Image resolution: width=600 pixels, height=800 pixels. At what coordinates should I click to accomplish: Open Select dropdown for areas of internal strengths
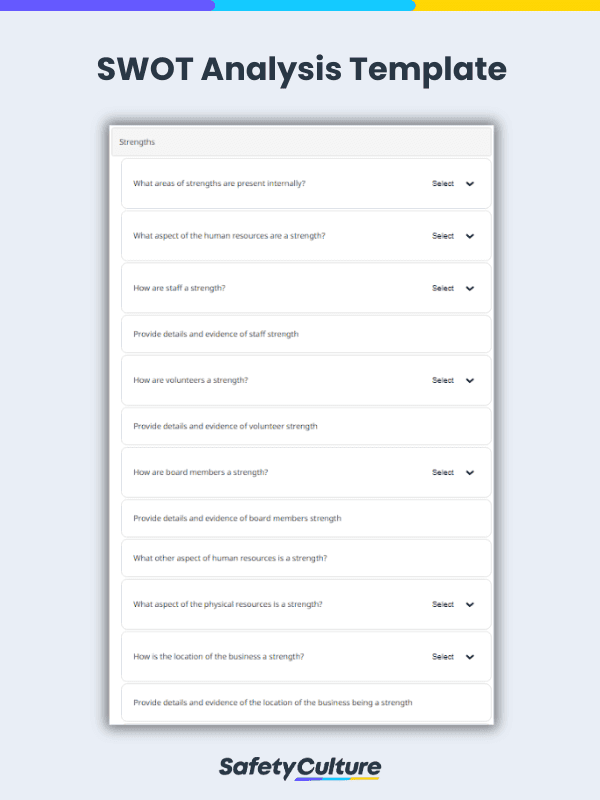tap(443, 184)
